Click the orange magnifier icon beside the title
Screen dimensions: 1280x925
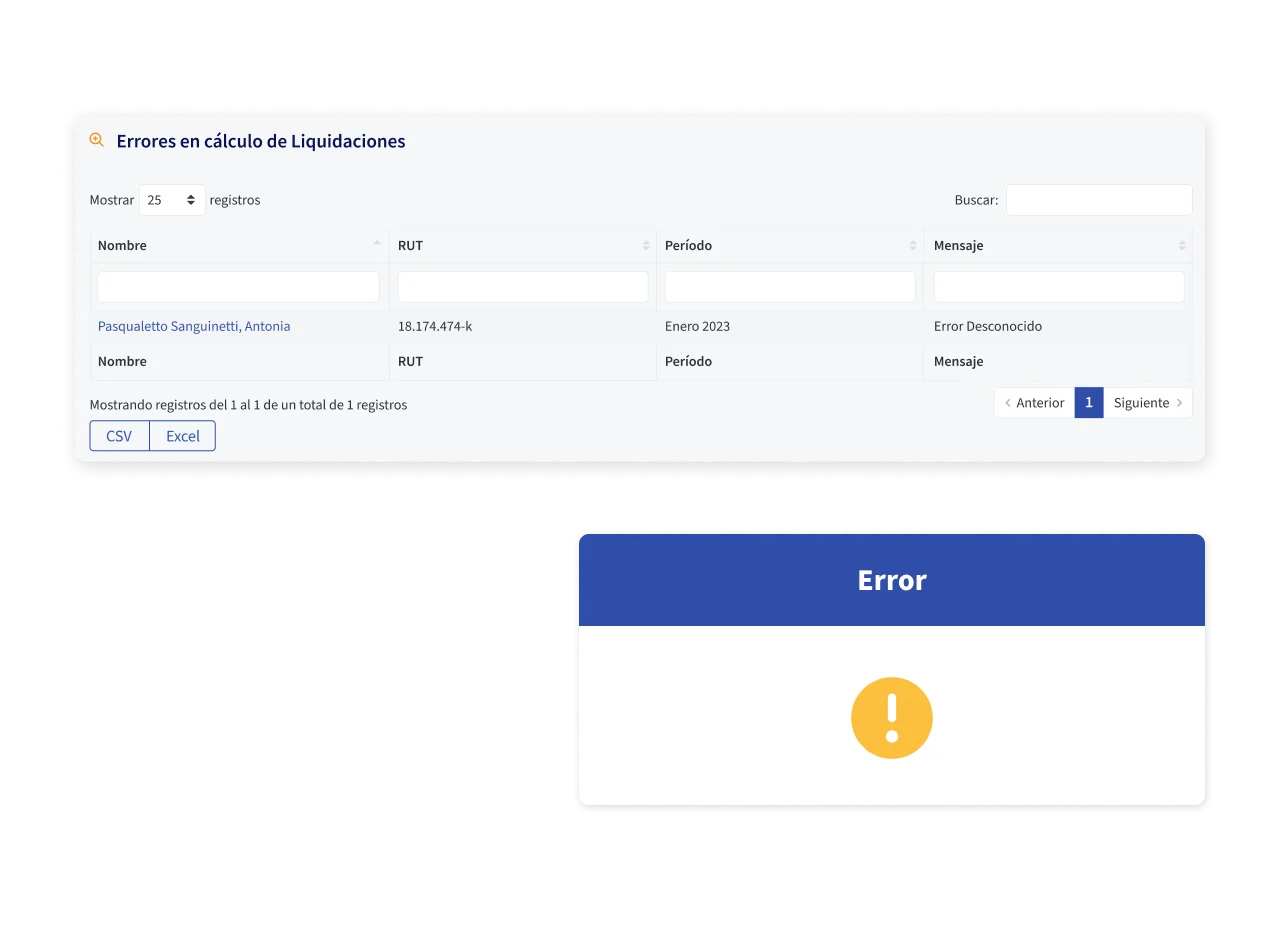click(x=97, y=140)
